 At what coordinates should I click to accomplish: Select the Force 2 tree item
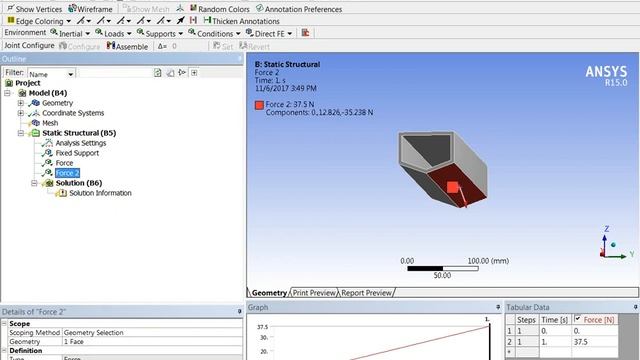tap(67, 173)
